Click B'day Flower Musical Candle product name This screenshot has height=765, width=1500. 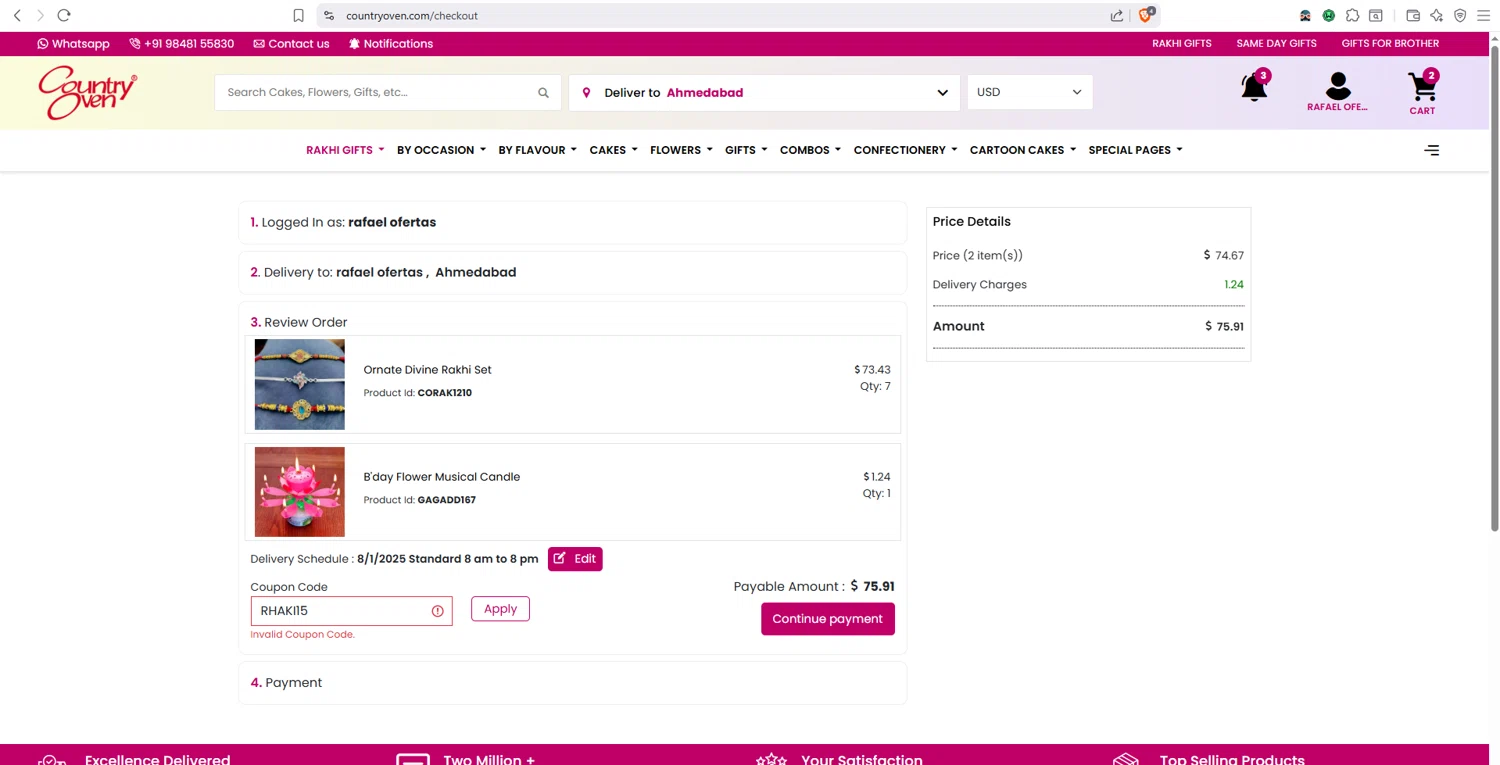point(441,477)
